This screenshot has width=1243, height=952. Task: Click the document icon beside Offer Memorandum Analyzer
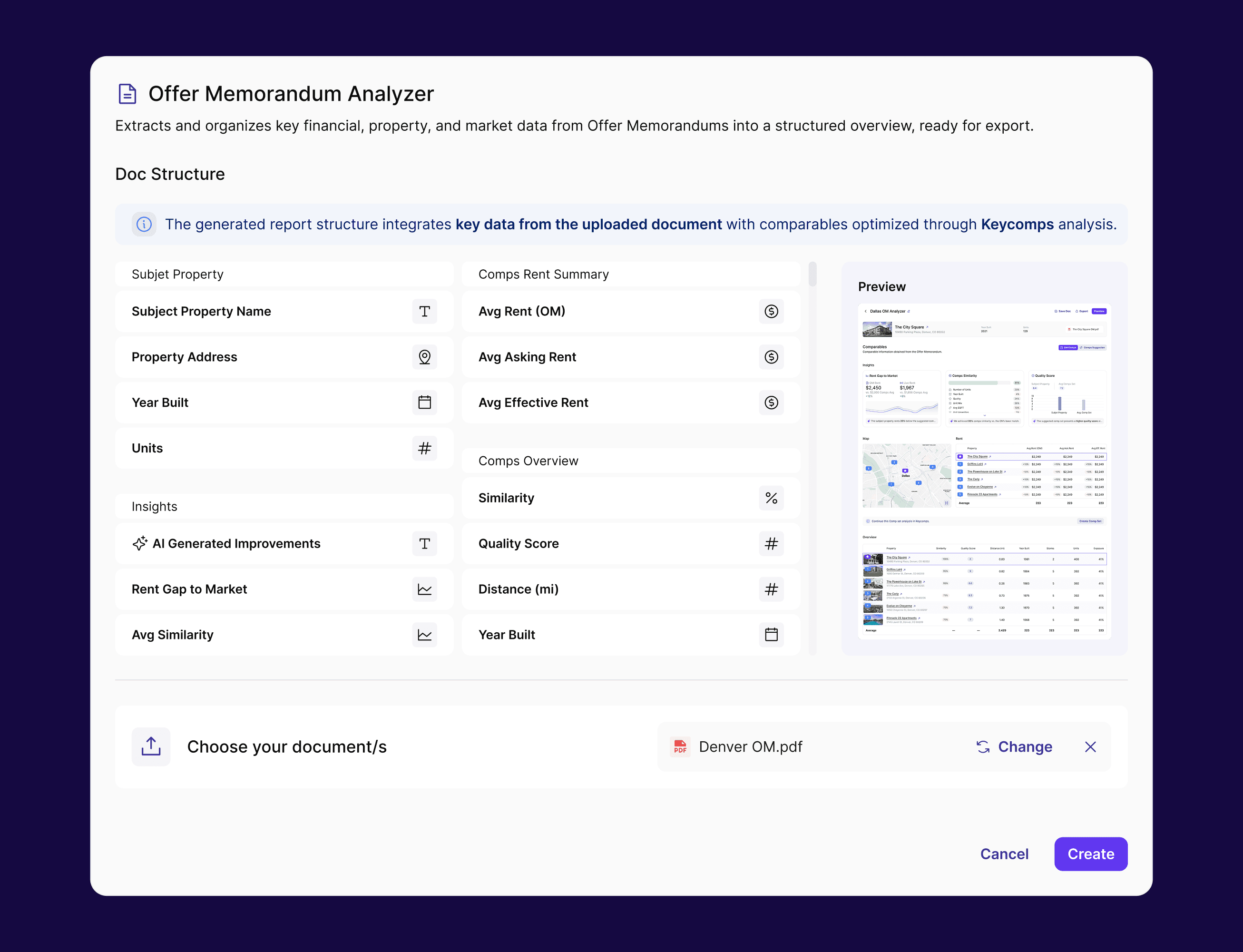point(127,94)
